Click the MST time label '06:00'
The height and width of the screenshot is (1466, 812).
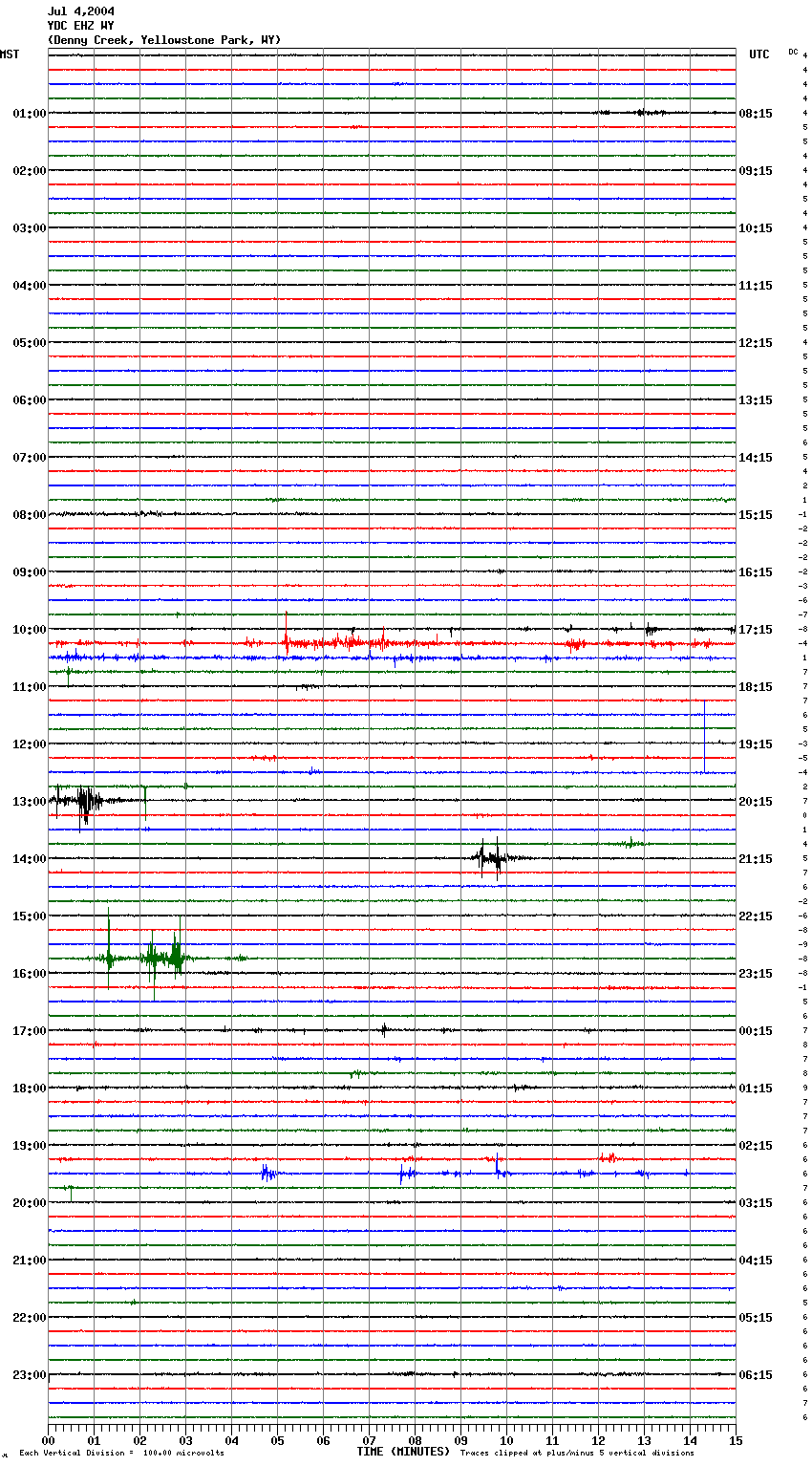(x=29, y=400)
